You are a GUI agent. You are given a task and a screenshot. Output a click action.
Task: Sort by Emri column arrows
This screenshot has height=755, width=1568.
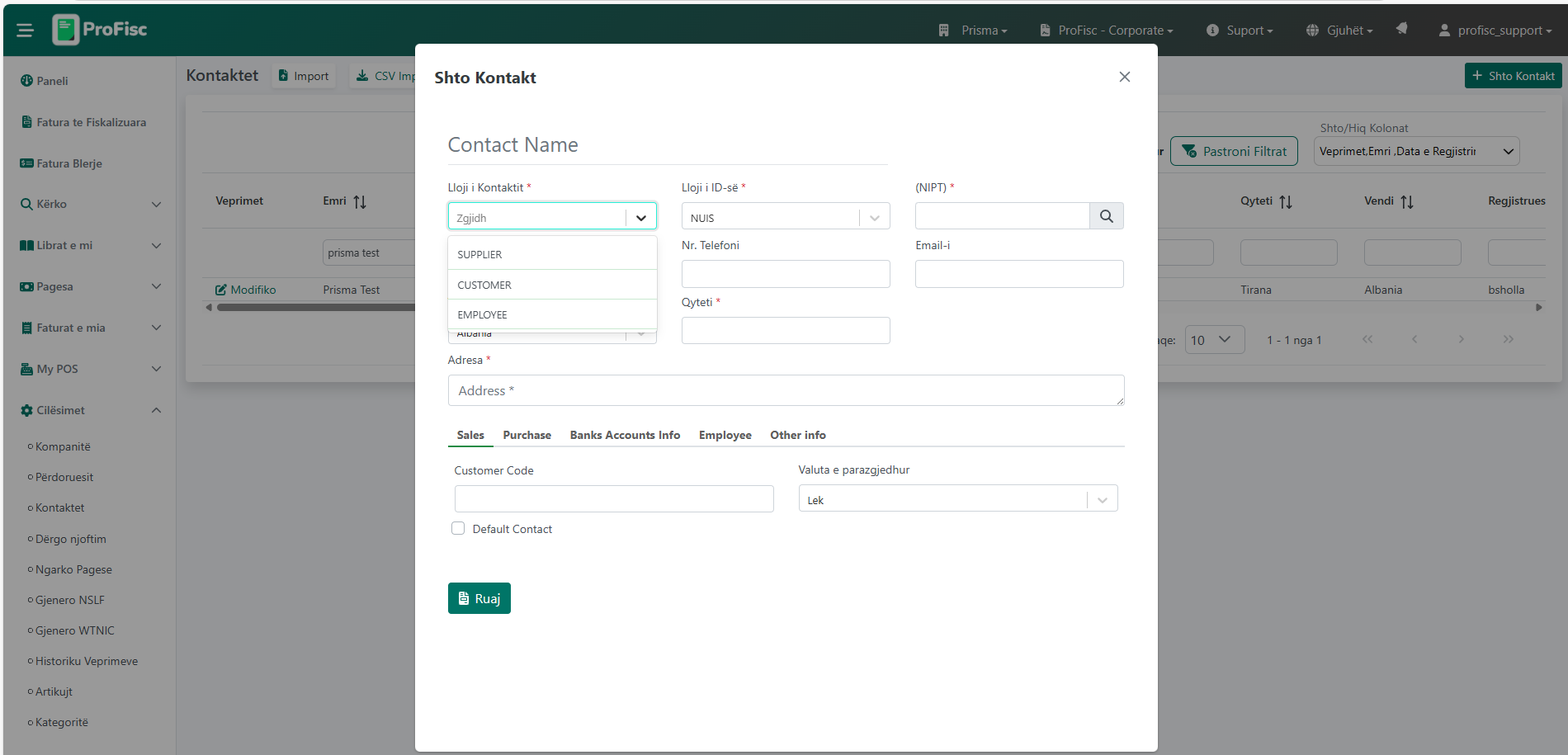click(360, 202)
